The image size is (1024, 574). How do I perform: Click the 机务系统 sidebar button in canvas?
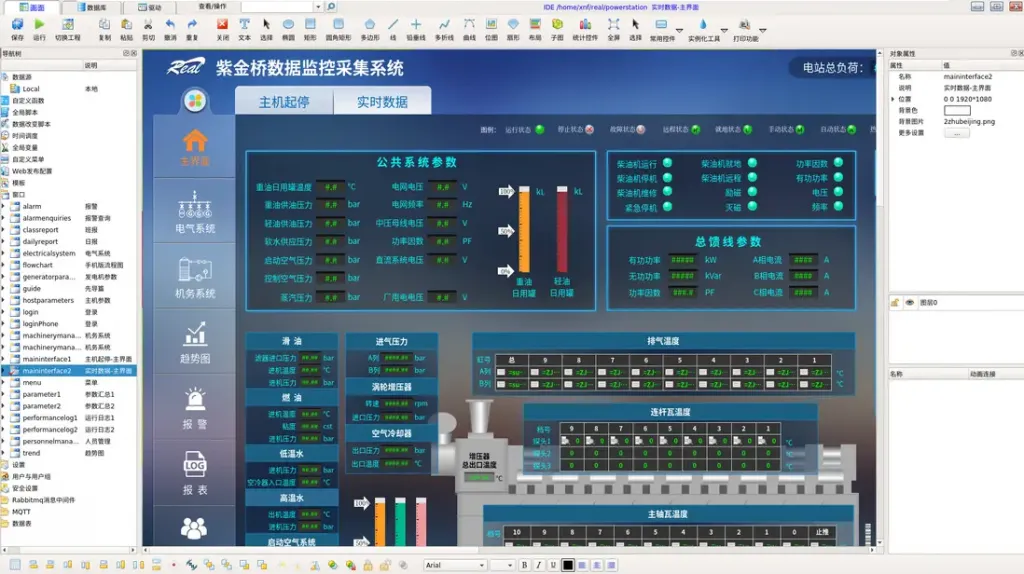click(x=195, y=278)
